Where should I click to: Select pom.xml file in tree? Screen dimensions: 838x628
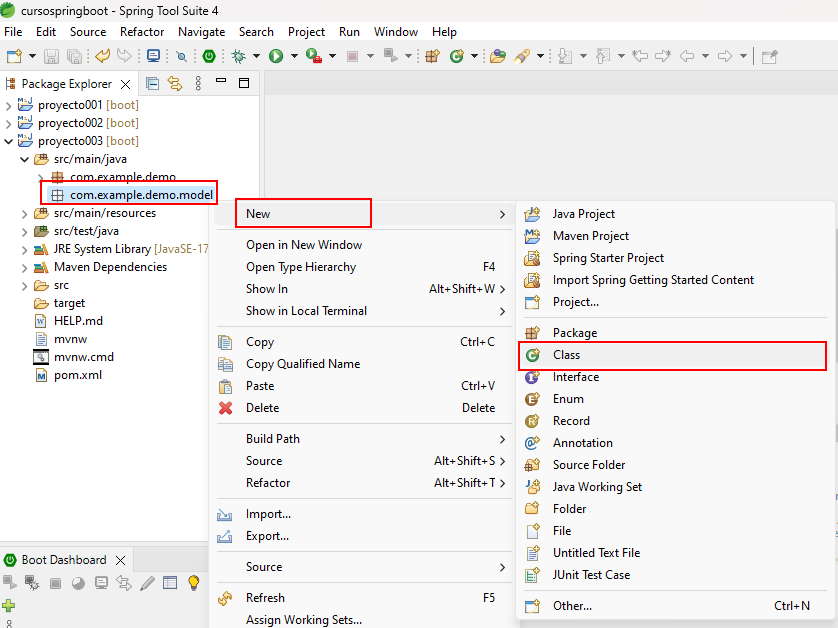[x=77, y=375]
